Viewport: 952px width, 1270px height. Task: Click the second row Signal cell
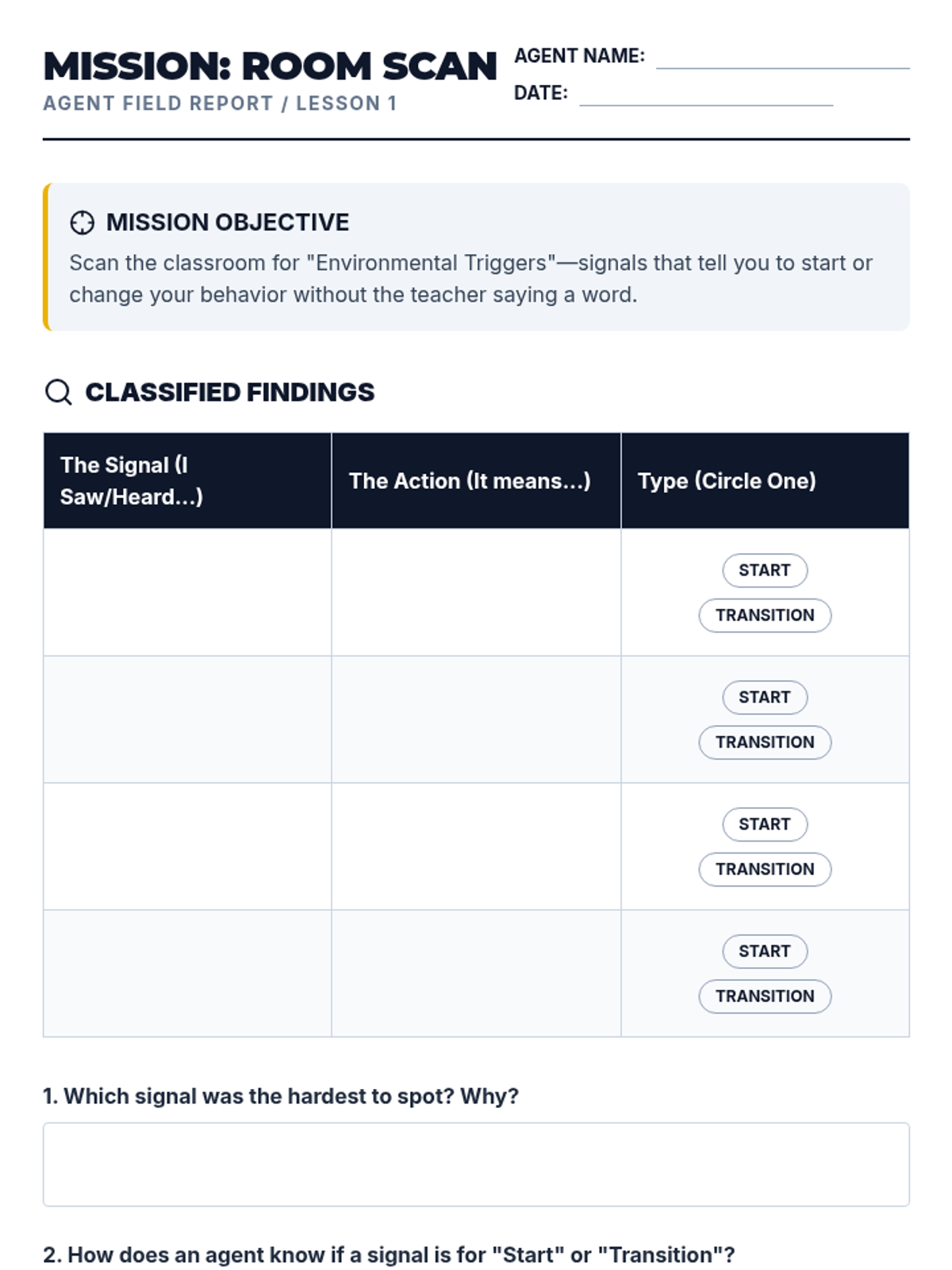coord(187,719)
